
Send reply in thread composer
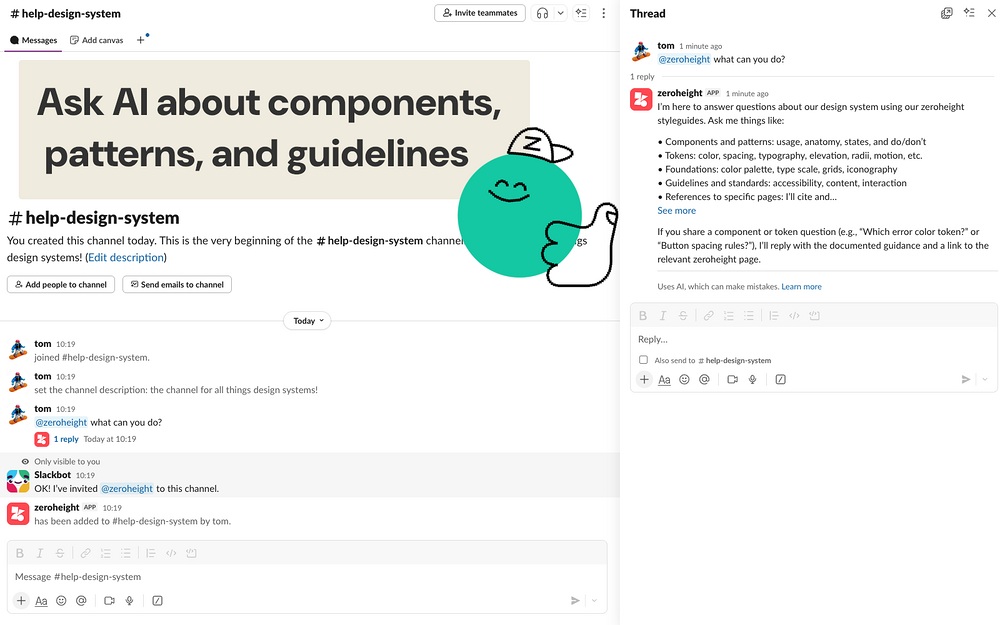point(966,379)
